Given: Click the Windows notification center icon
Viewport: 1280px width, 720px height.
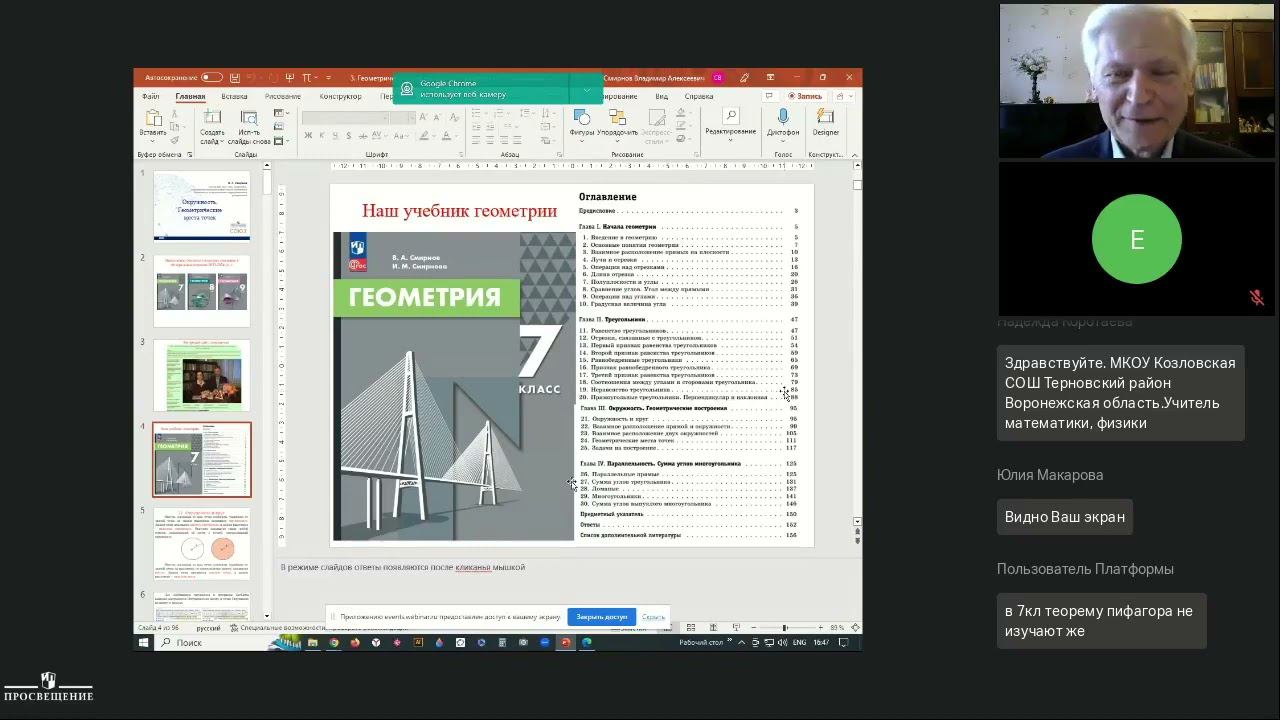Looking at the screenshot, I should click(x=844, y=642).
